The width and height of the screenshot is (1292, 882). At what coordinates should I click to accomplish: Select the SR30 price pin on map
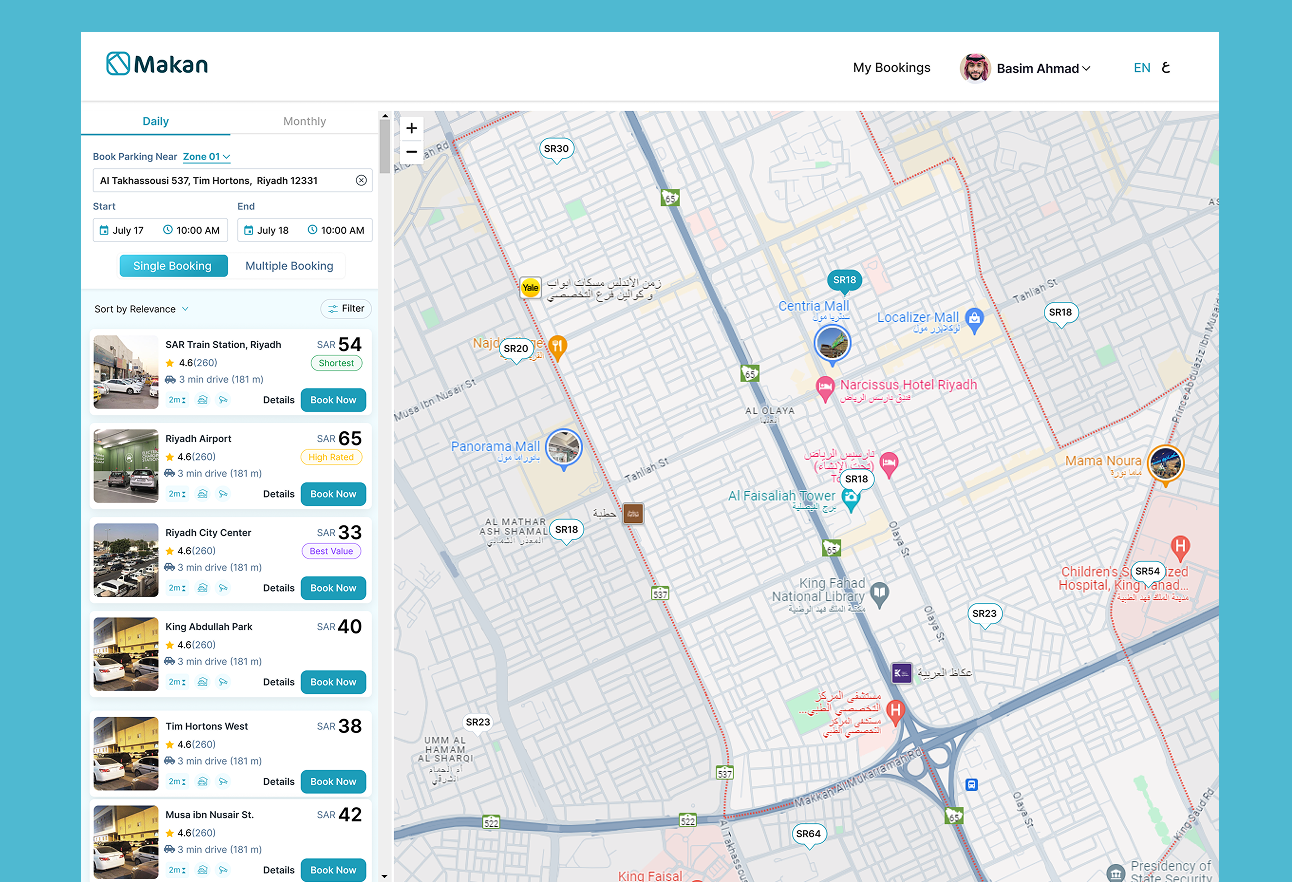click(x=556, y=149)
